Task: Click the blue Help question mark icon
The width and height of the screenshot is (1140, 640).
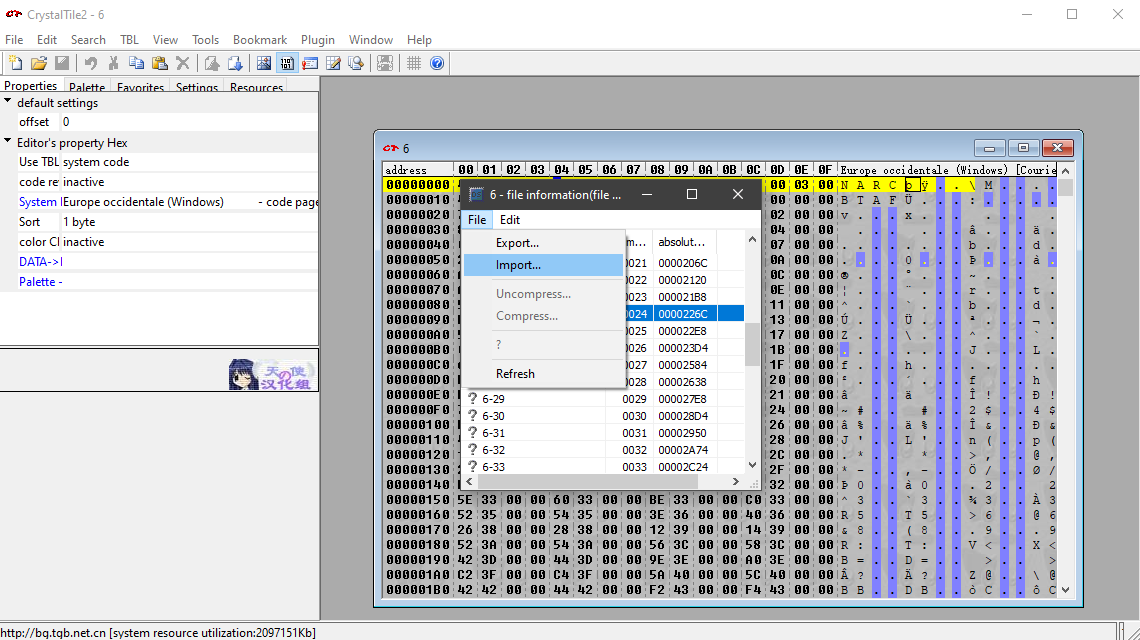Action: coord(437,63)
